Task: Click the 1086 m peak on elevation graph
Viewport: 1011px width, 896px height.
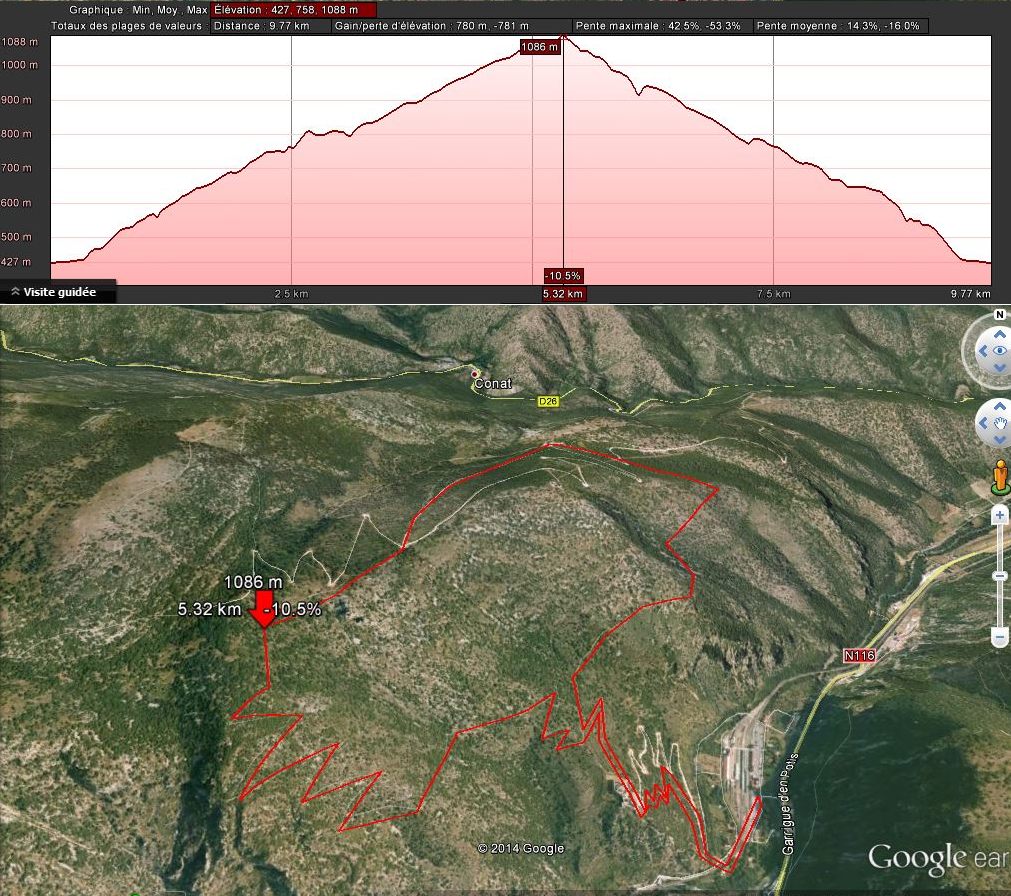Action: pos(564,37)
